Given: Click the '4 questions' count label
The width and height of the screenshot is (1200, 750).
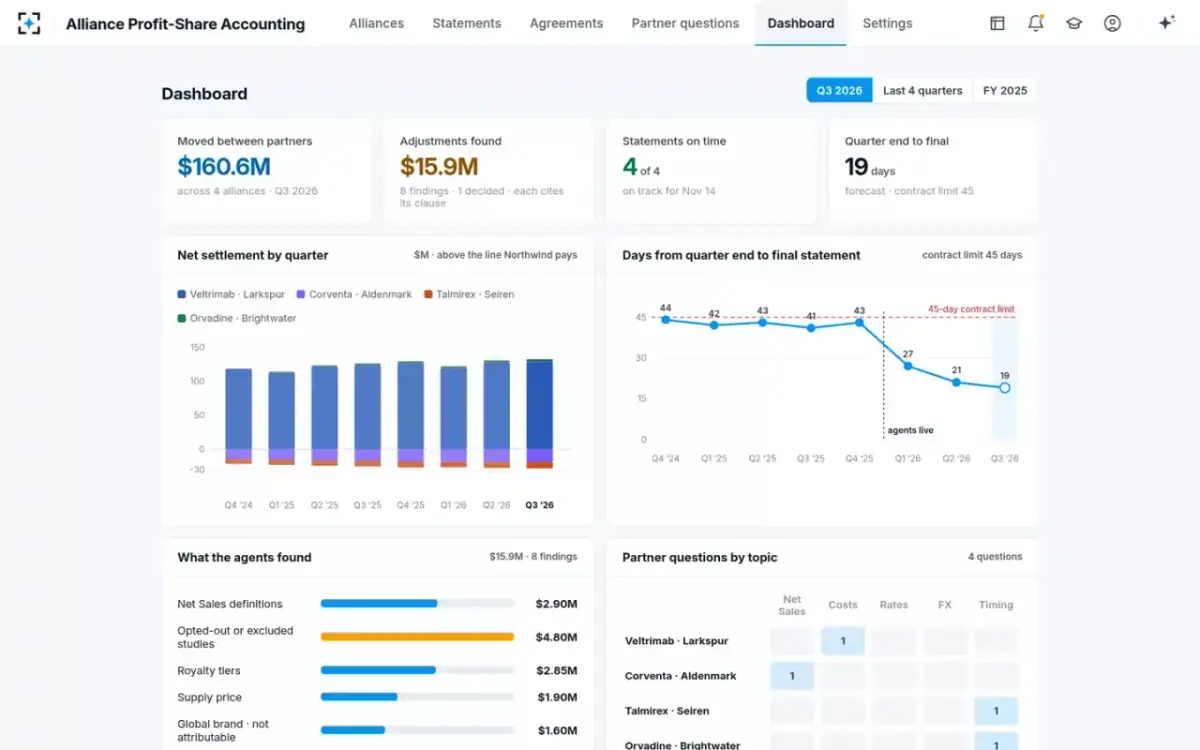Looking at the screenshot, I should 995,557.
